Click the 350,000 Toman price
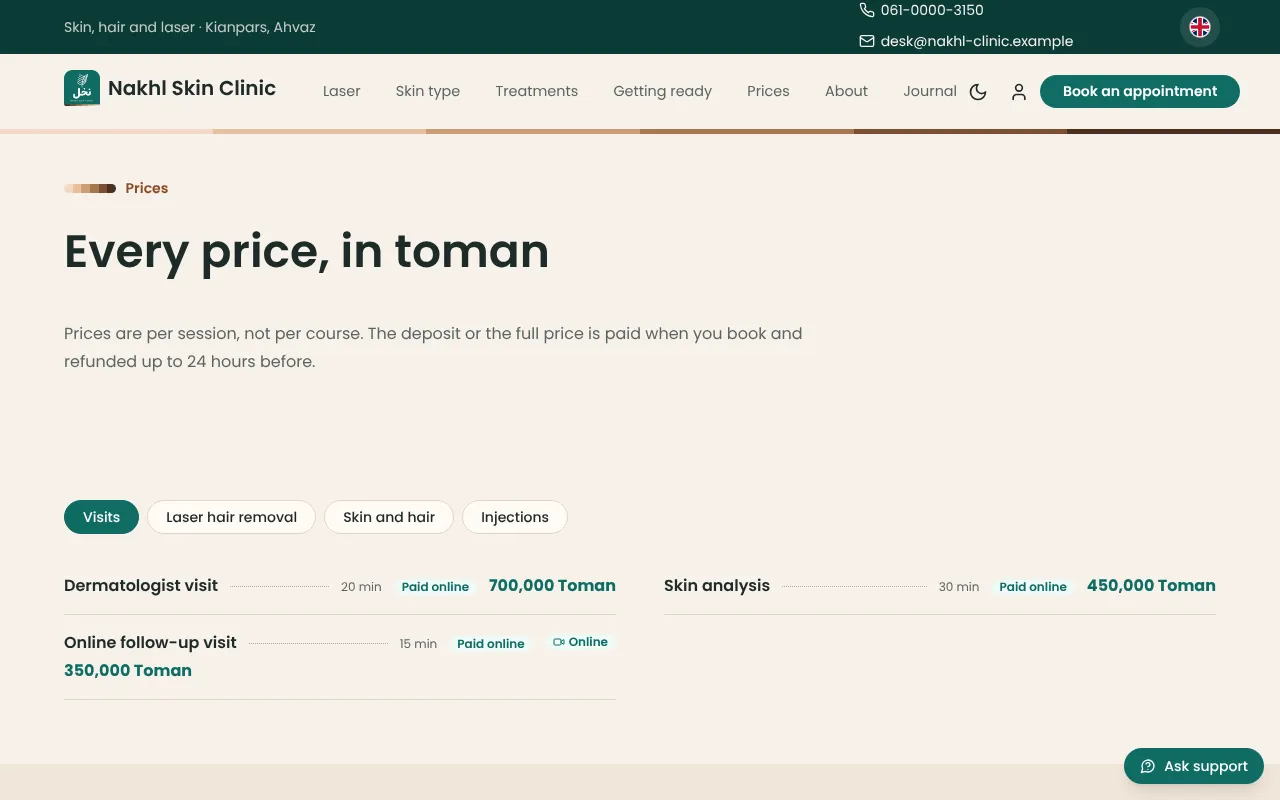The height and width of the screenshot is (800, 1280). coord(128,671)
